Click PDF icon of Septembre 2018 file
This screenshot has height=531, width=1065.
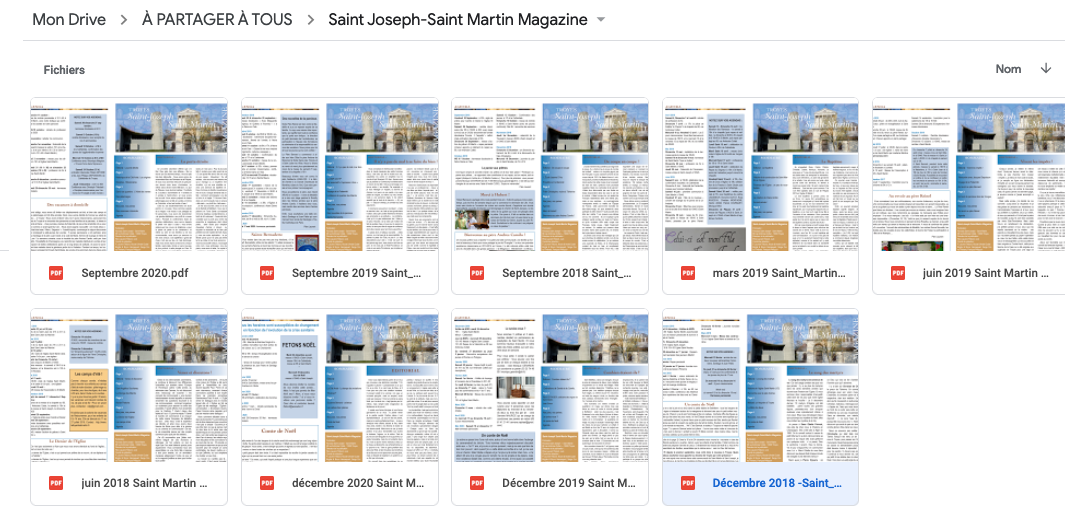(477, 273)
